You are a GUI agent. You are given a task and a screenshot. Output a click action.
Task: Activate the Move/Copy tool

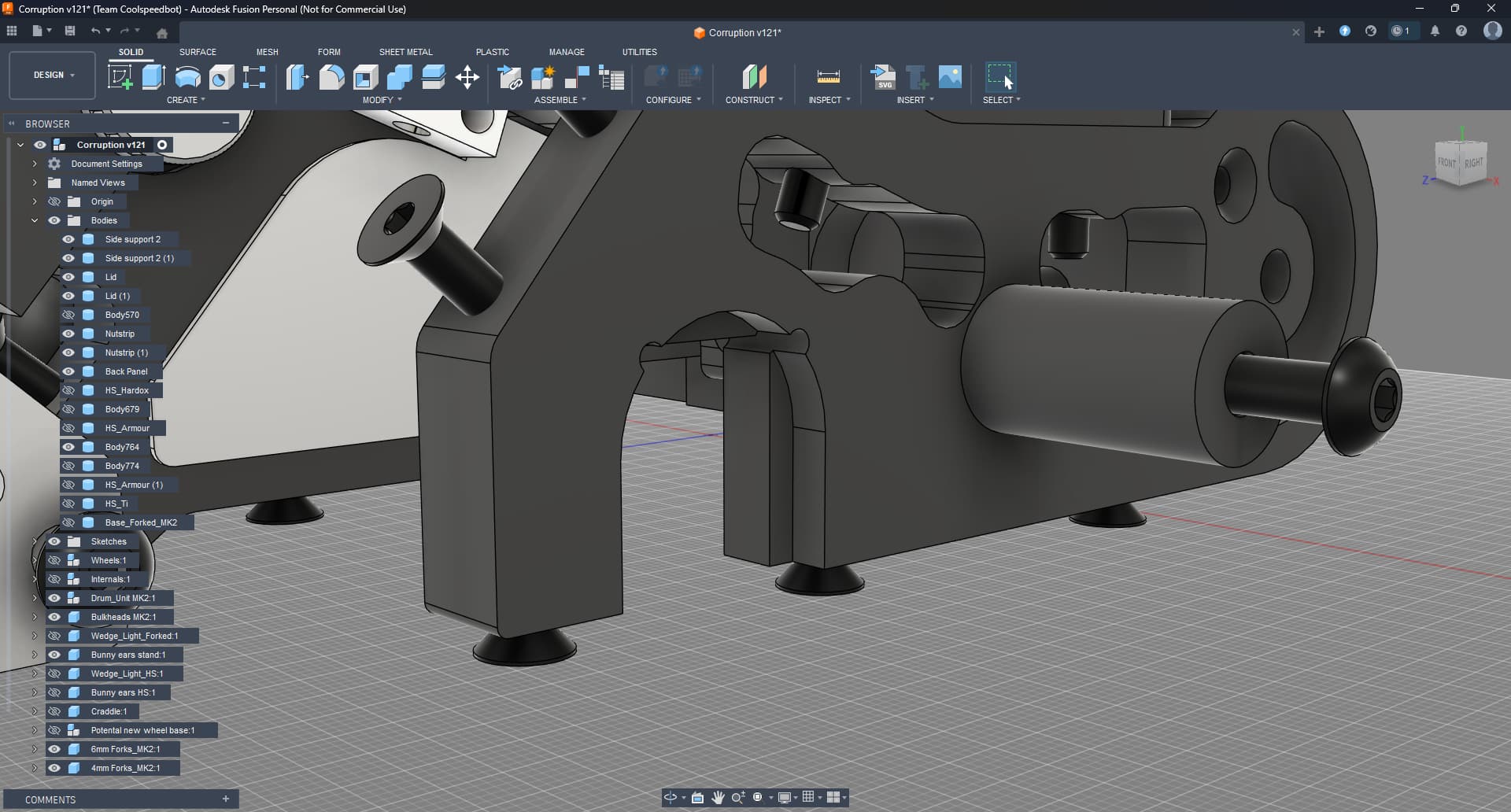coord(467,77)
